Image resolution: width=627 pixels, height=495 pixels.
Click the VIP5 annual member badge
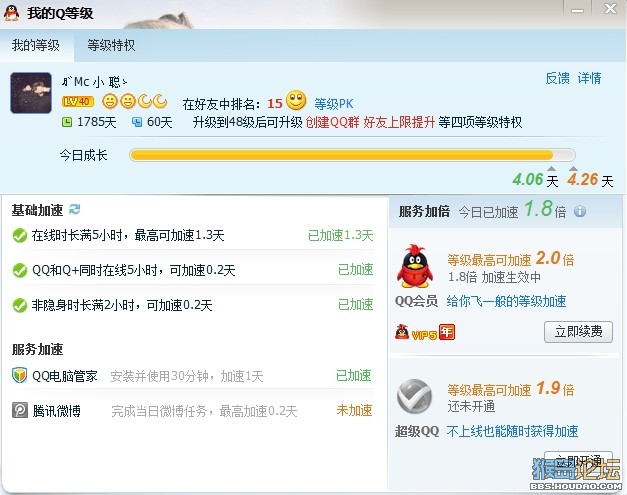(425, 332)
